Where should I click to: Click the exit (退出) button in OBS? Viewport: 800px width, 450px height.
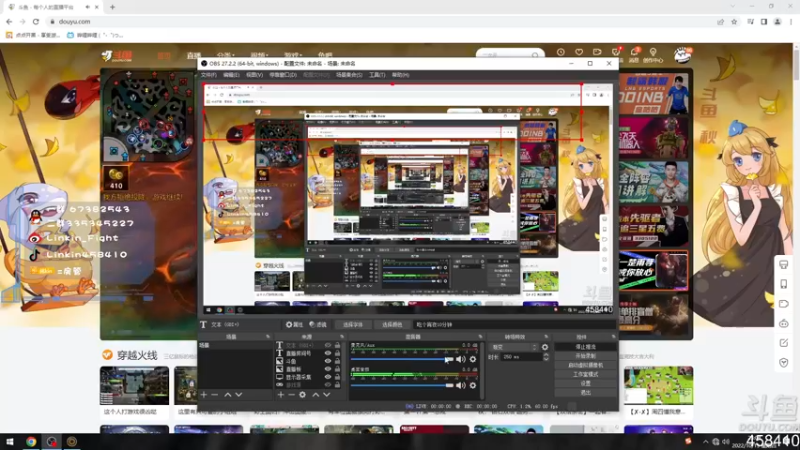click(585, 393)
